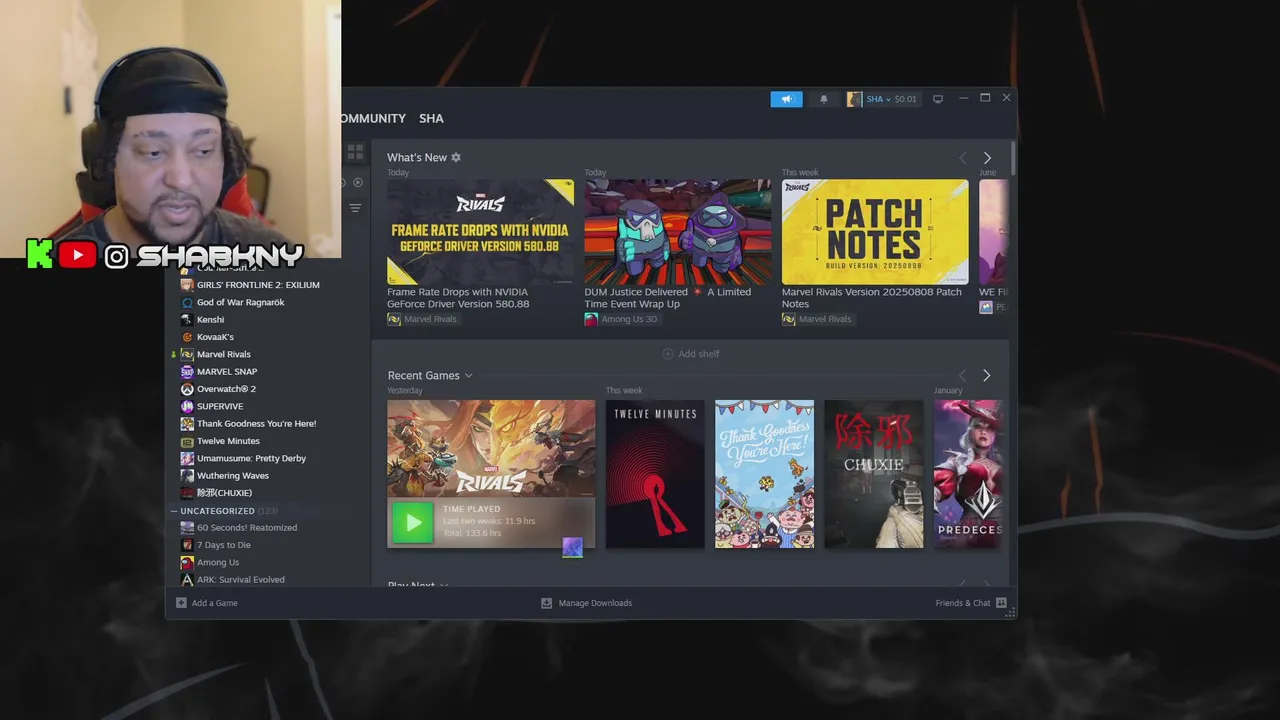Open the CHUXIE cover in Recent Games
Image resolution: width=1280 pixels, height=720 pixels.
(x=874, y=474)
